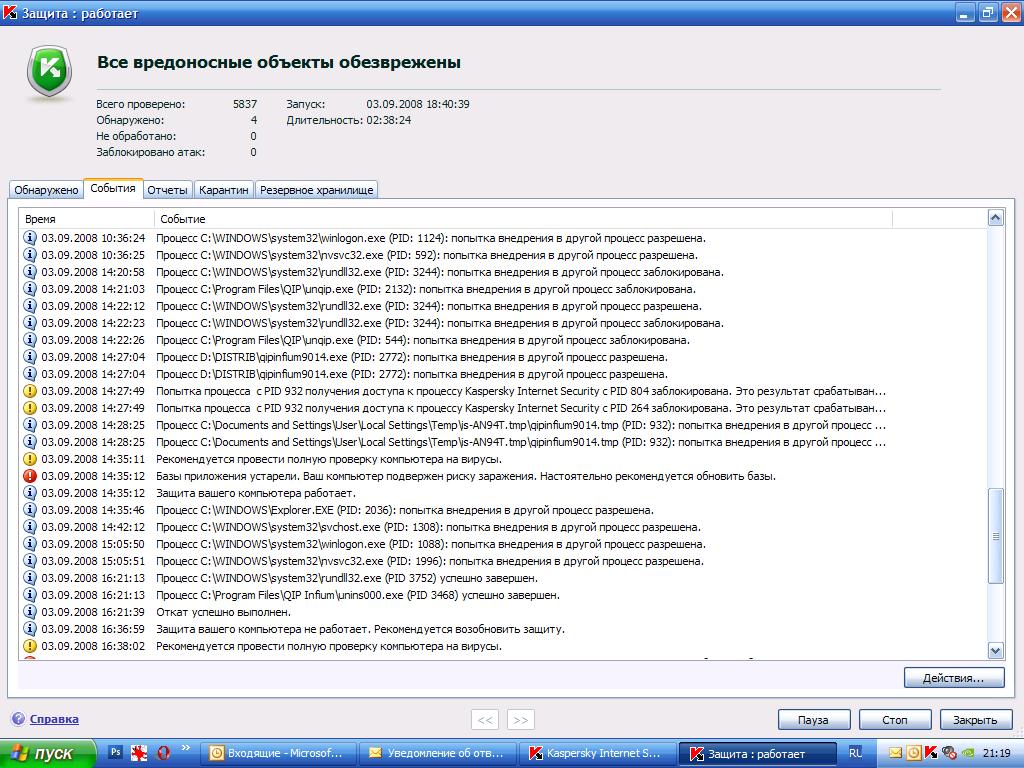Open the Справка help link
The image size is (1024, 768).
coord(54,719)
